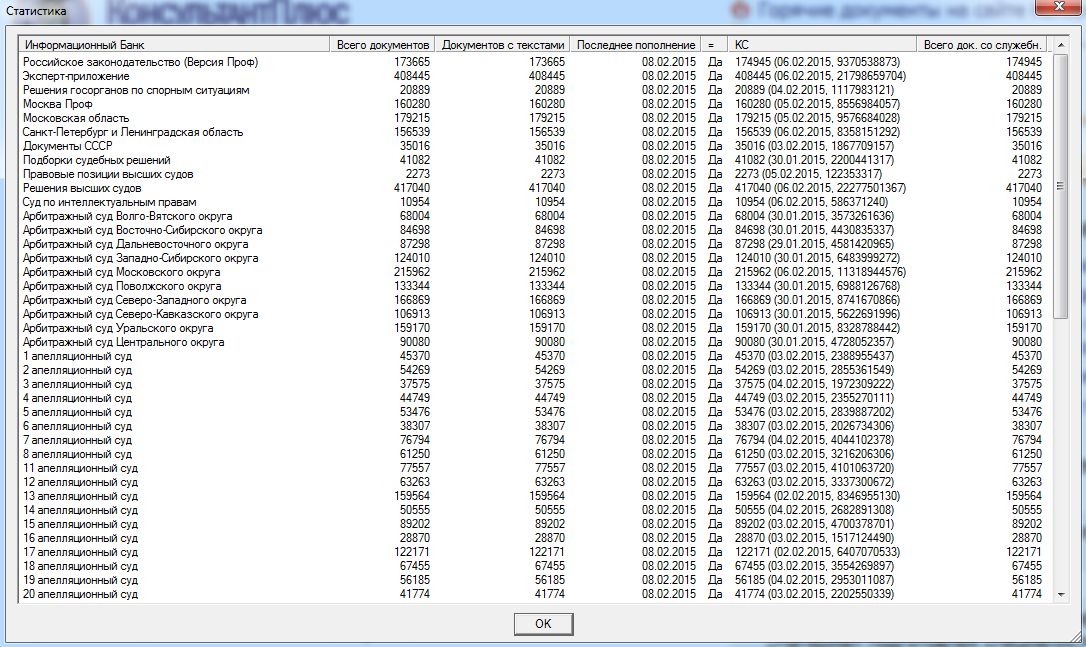The image size is (1086, 647).
Task: Select the 7 апелляционный суд row
Action: click(533, 439)
